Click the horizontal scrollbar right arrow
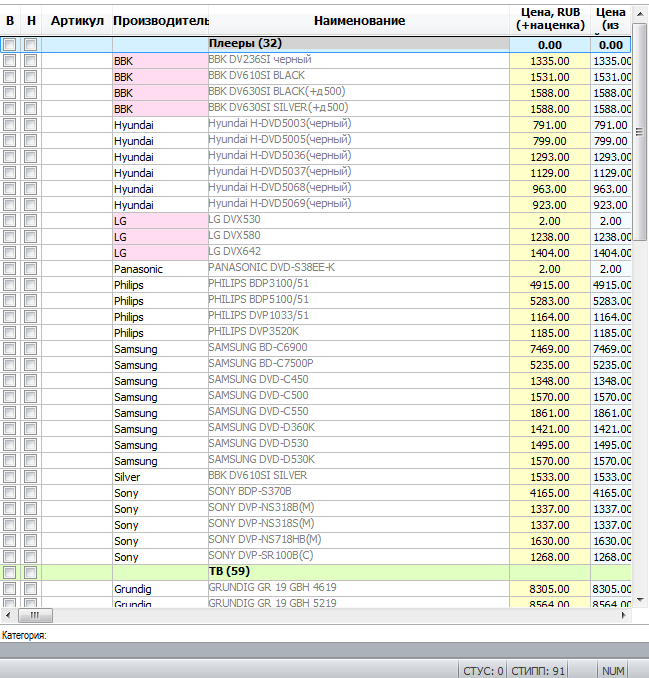 [623, 615]
